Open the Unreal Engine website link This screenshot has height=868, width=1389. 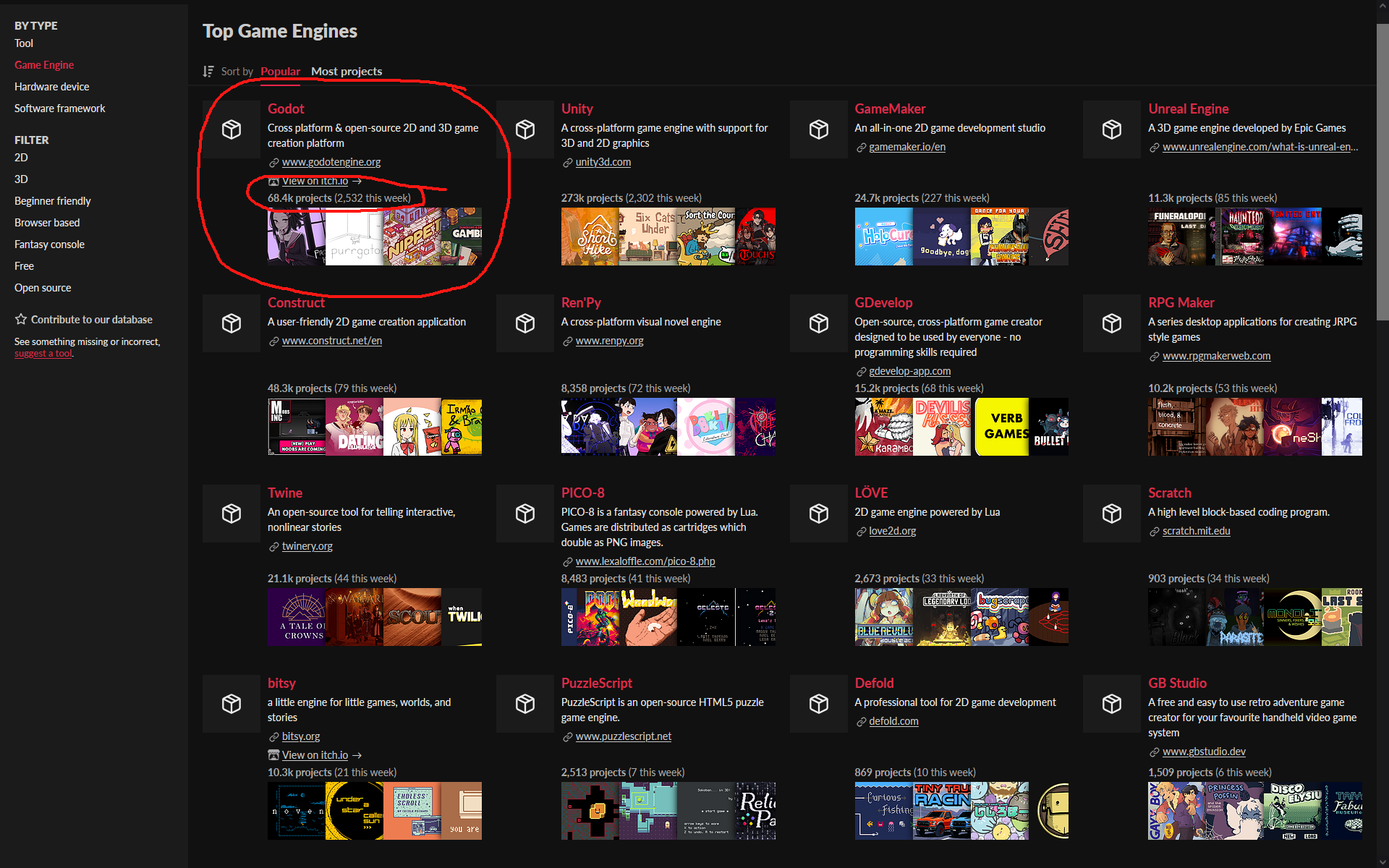1260,147
